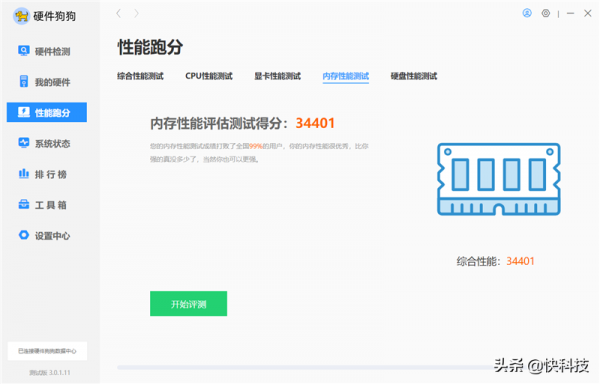This screenshot has width=600, height=384.
Task: Click the 设置中心 gear icon
Action: pos(24,235)
